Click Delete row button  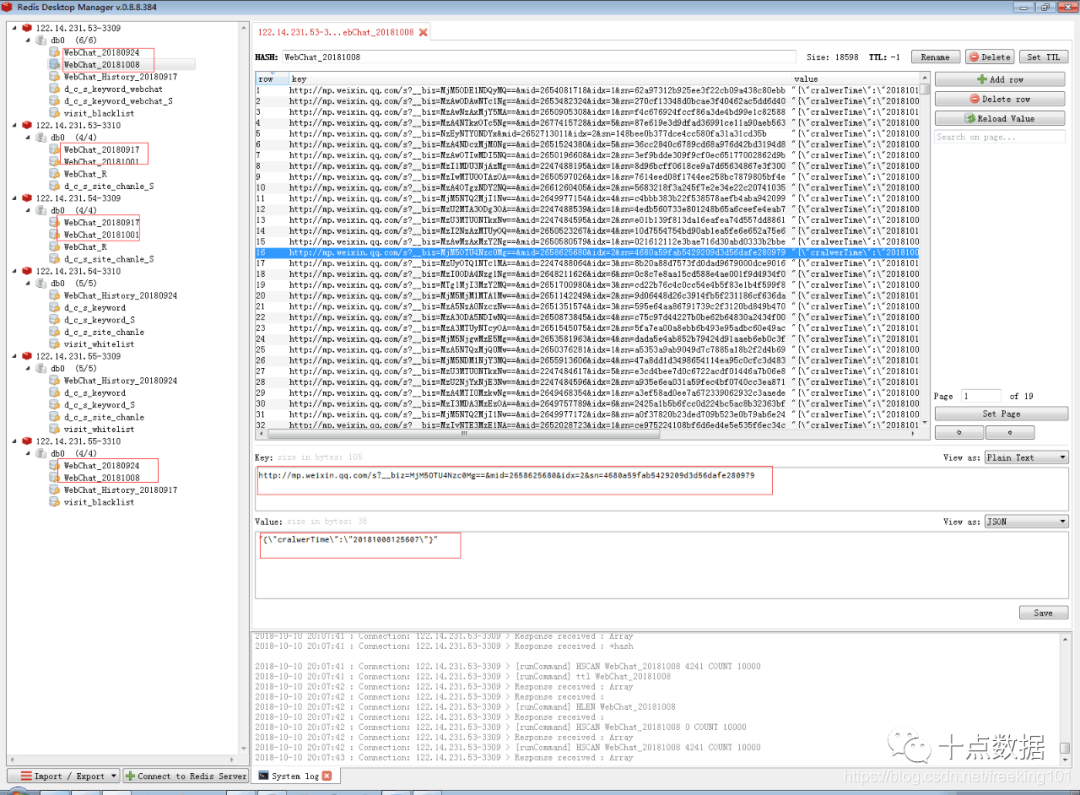pyautogui.click(x=1000, y=99)
